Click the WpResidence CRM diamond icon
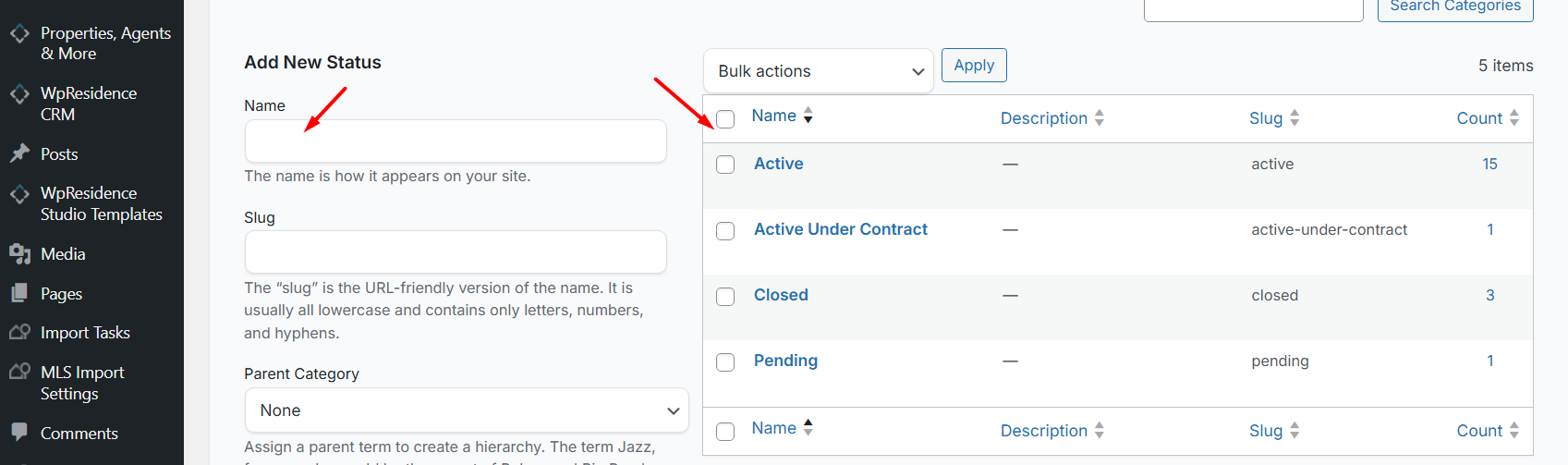The height and width of the screenshot is (465, 1568). tap(19, 93)
